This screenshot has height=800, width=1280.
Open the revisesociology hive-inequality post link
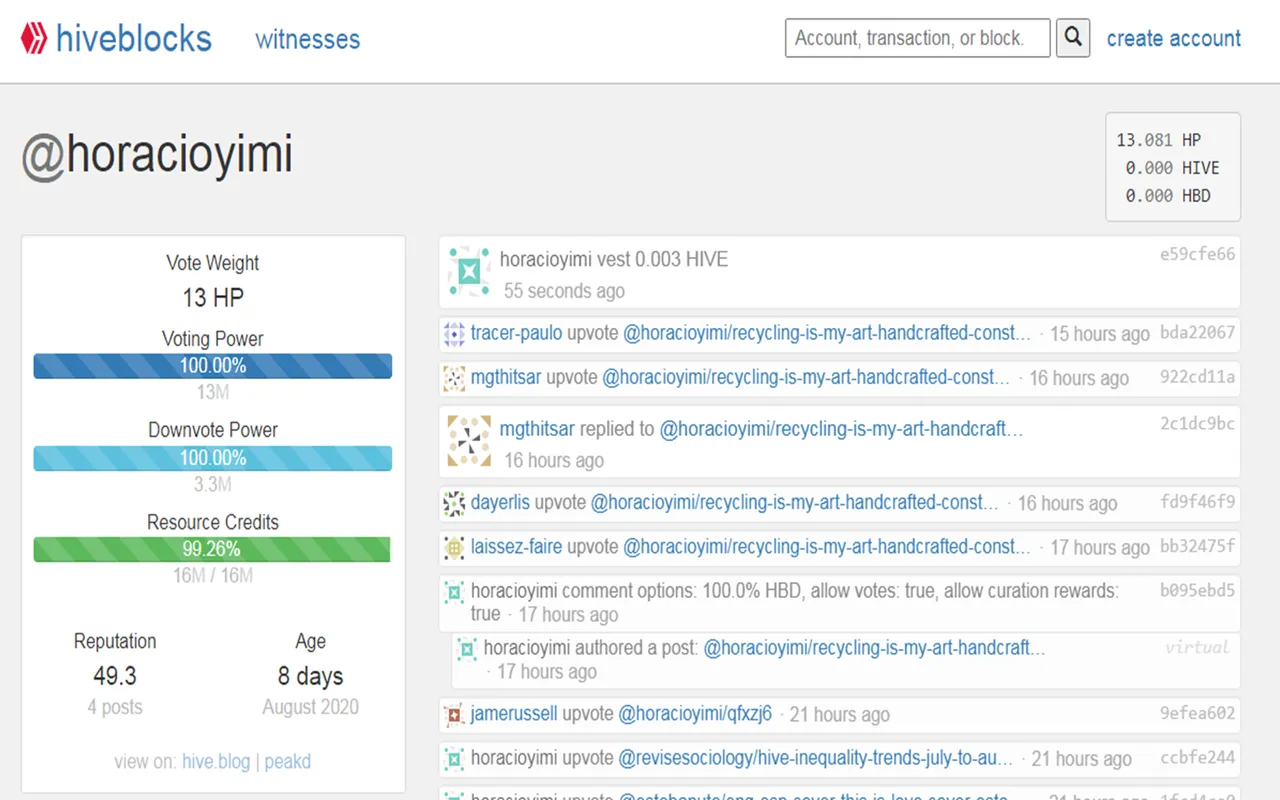pos(816,758)
